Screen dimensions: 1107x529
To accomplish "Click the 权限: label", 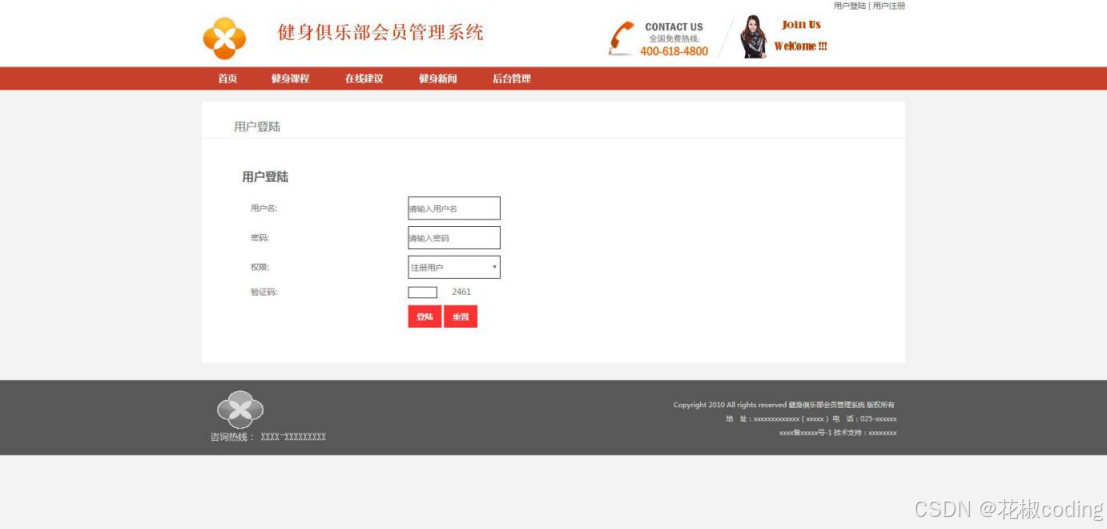I will coord(260,267).
